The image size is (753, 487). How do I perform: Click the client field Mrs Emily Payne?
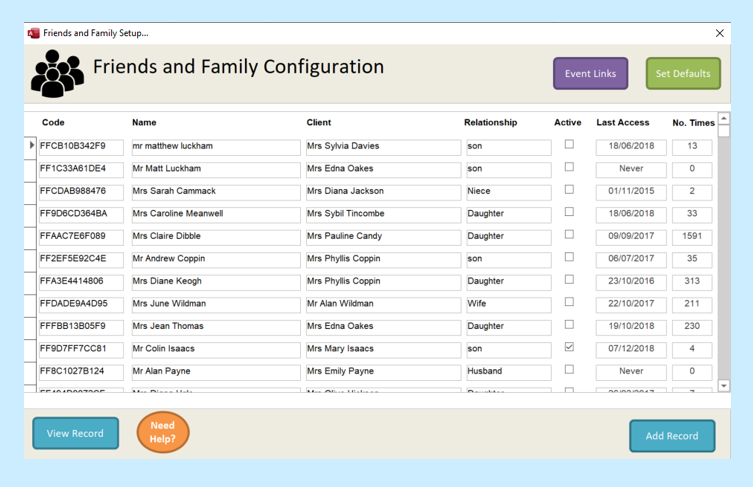pyautogui.click(x=384, y=373)
